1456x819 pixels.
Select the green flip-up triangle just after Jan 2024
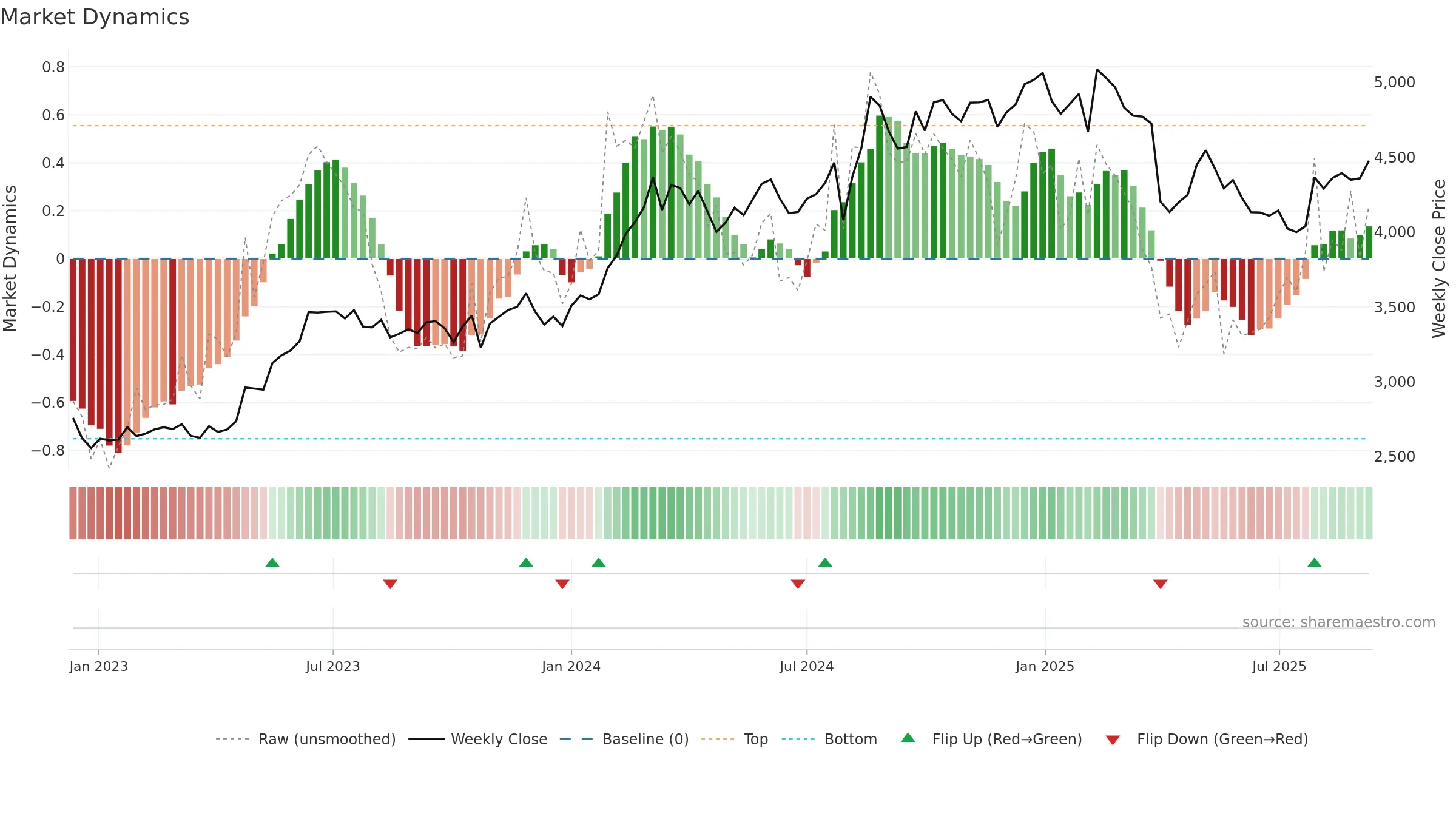(599, 562)
